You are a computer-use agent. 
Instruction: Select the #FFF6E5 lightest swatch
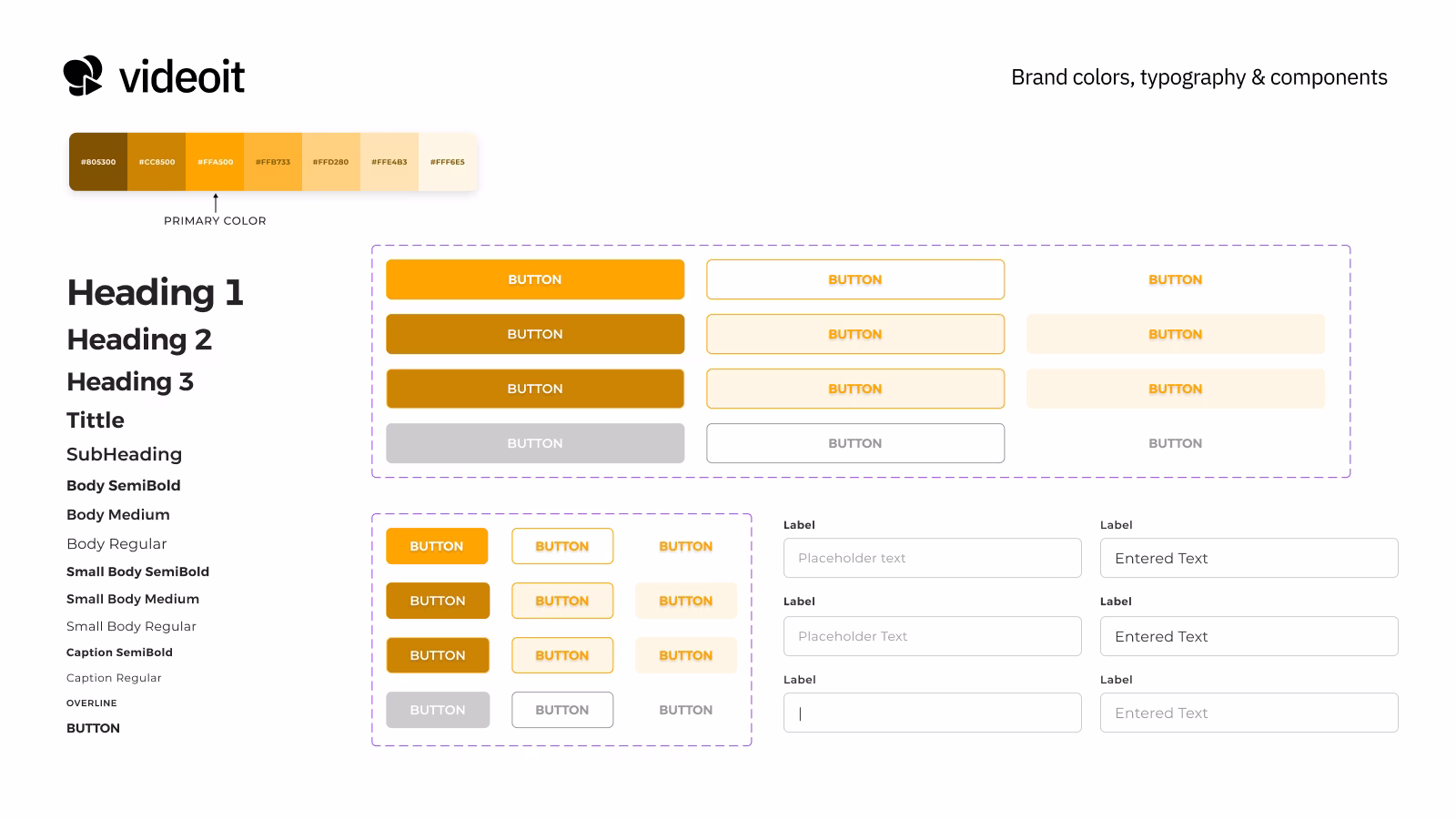[448, 162]
